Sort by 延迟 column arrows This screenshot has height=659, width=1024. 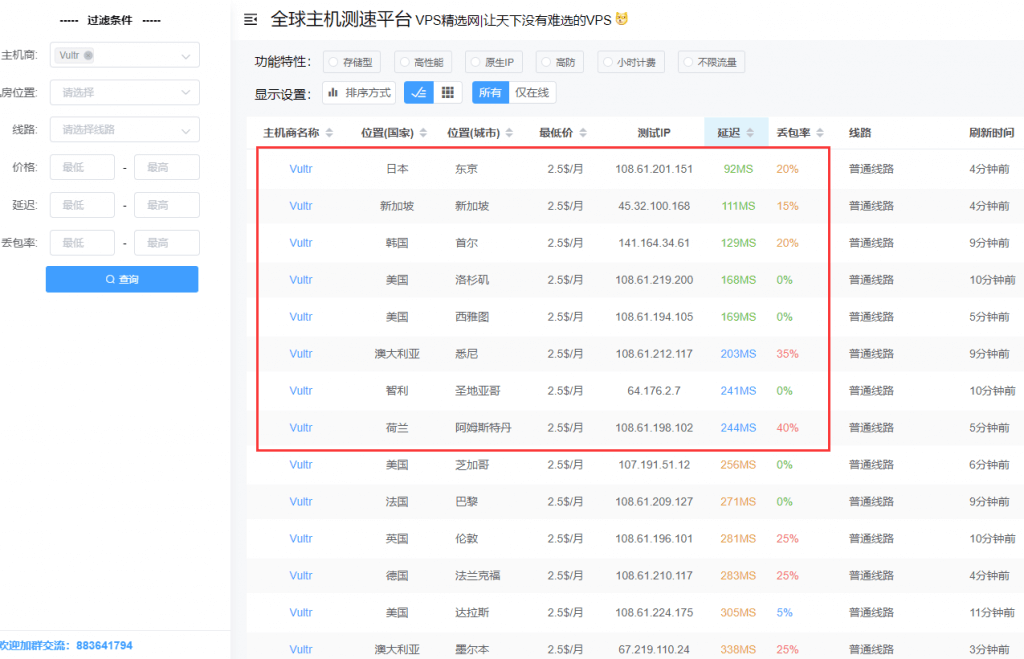pos(750,133)
